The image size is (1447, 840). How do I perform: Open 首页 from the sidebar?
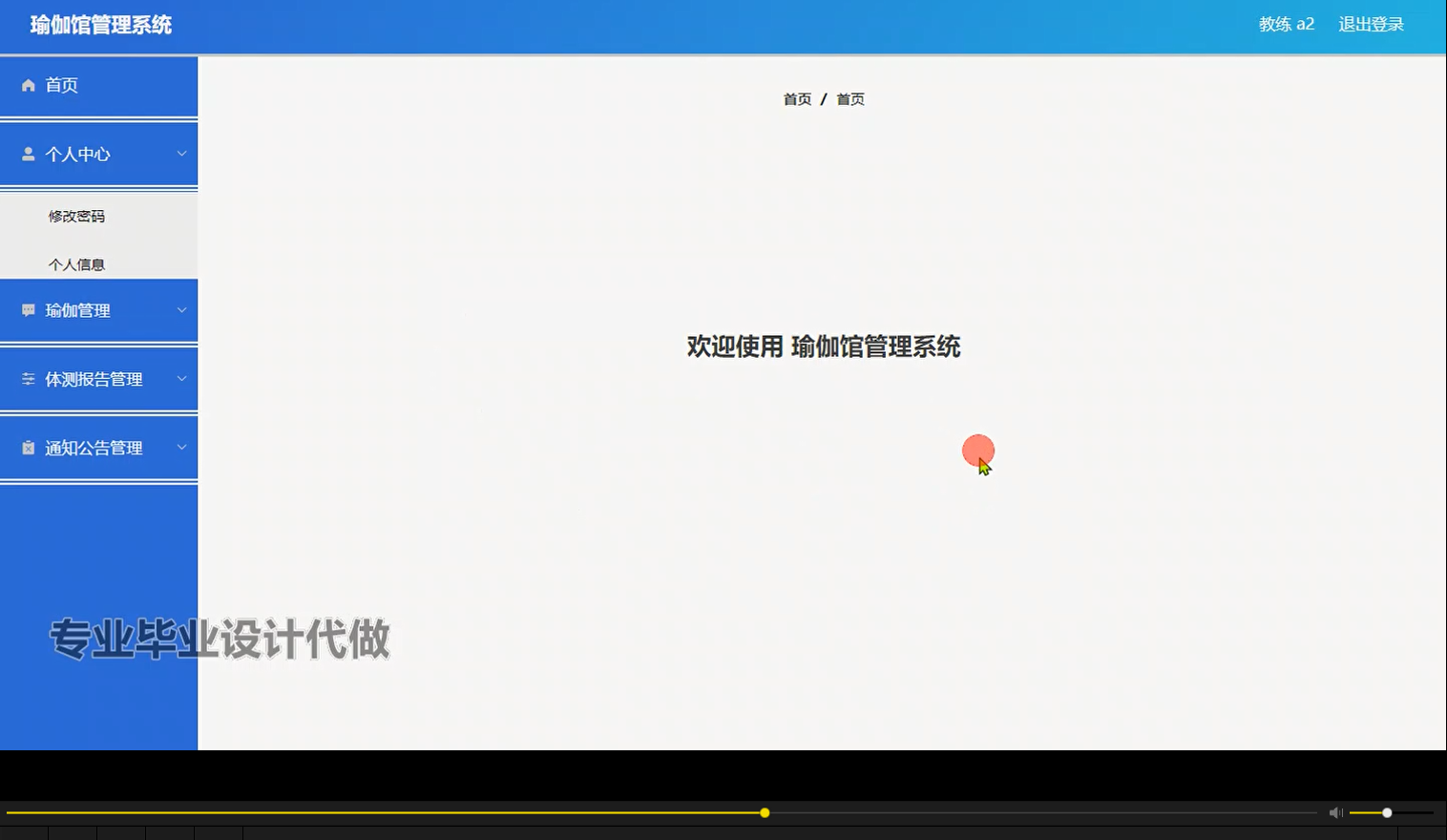61,85
